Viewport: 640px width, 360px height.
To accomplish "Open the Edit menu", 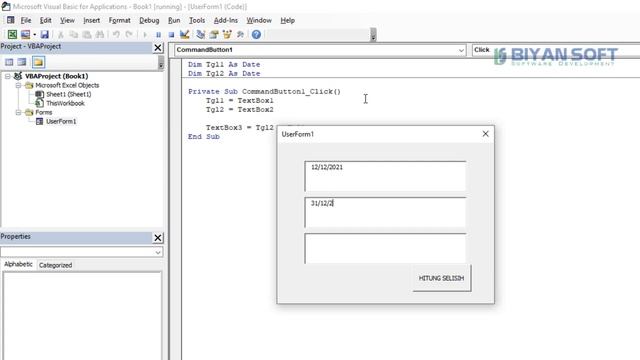I will coord(45,20).
